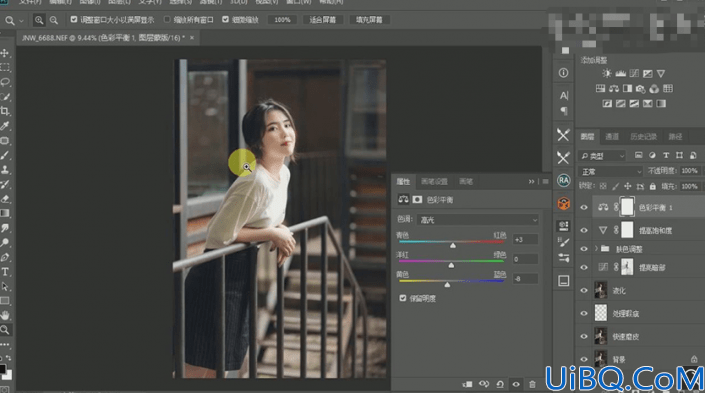Uncheck 保留明度 in Properties panel
The height and width of the screenshot is (393, 705).
[403, 298]
